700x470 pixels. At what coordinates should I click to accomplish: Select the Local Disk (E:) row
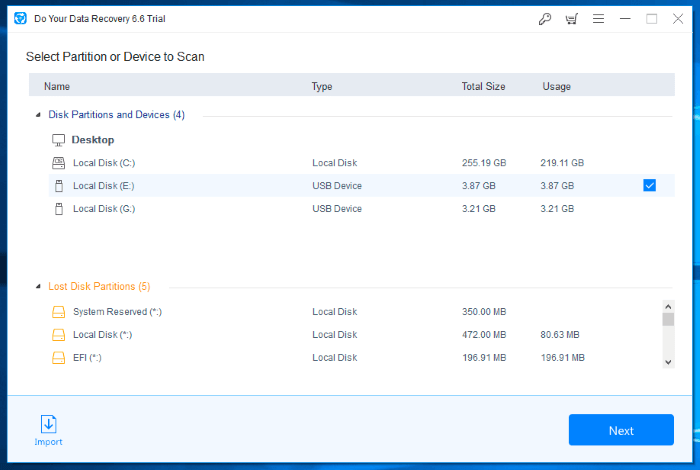tap(362, 186)
